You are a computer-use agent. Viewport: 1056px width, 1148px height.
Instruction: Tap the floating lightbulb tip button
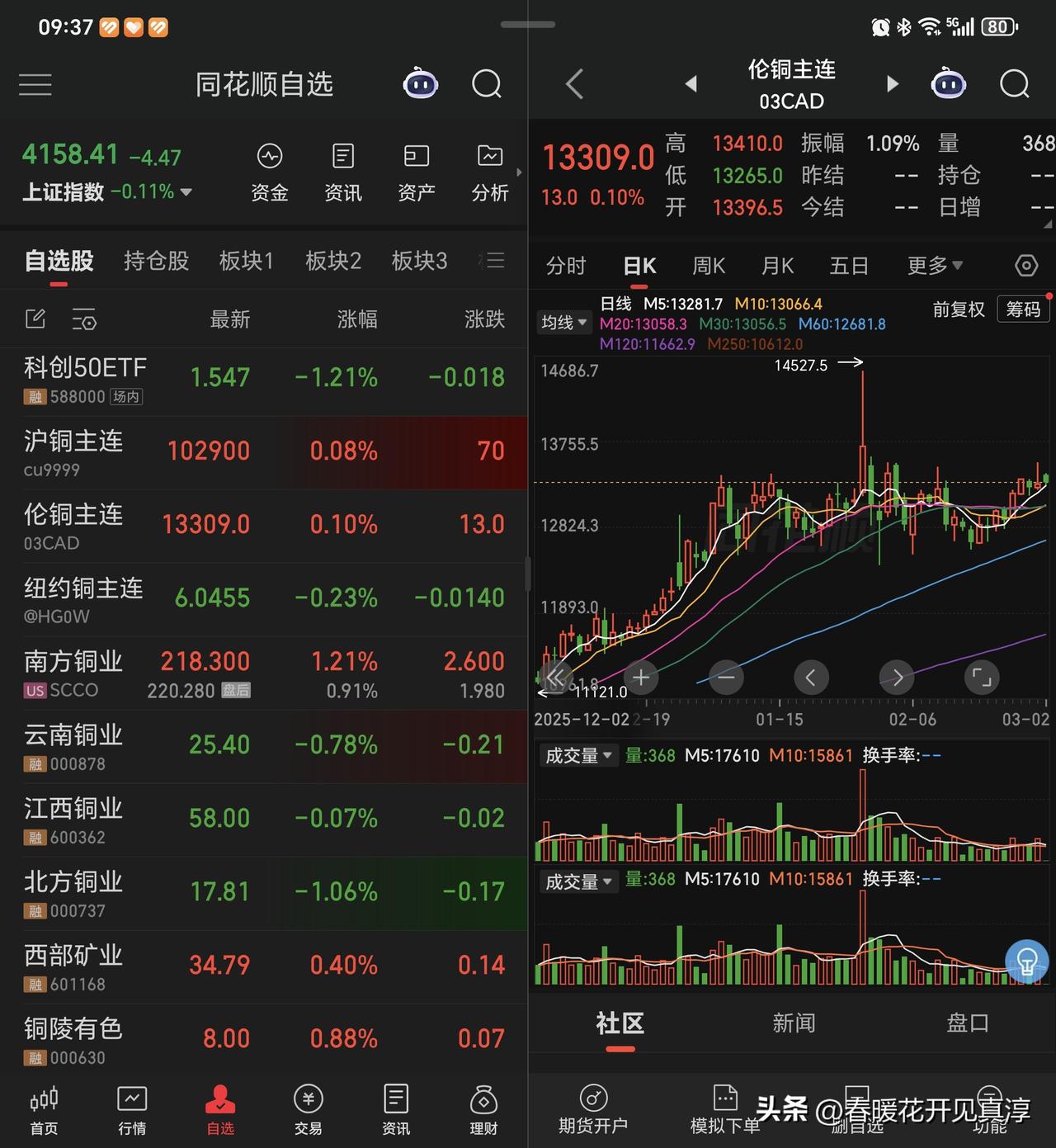[x=1027, y=961]
